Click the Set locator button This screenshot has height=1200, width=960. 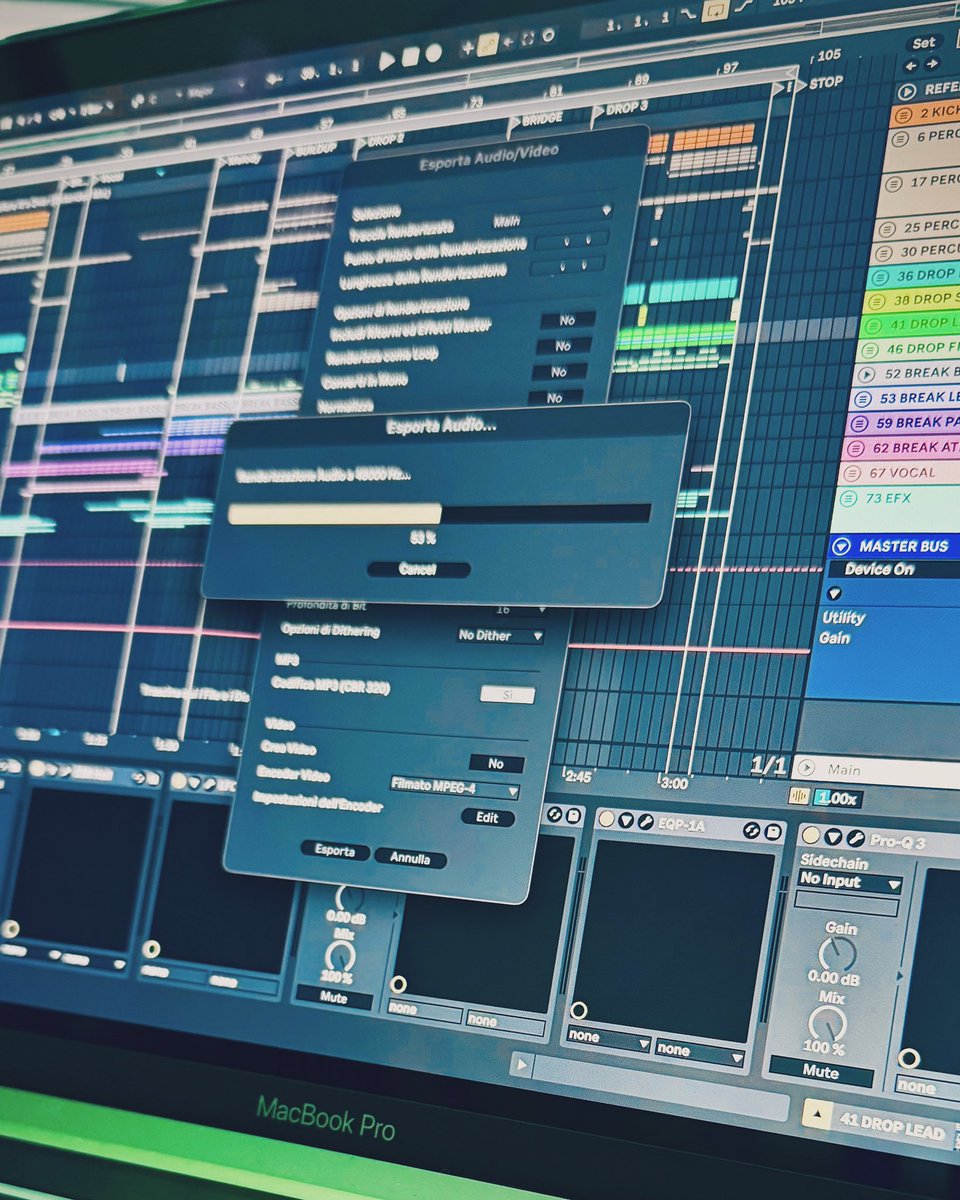(923, 43)
